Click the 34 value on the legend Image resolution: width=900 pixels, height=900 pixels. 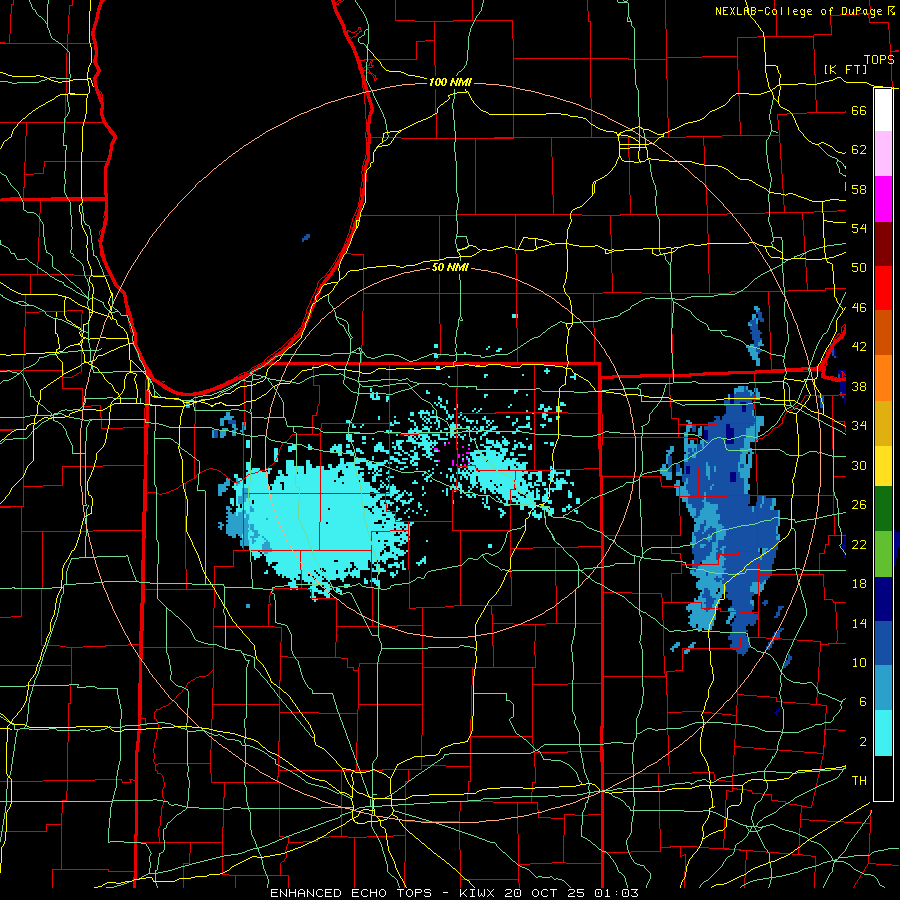(x=859, y=425)
